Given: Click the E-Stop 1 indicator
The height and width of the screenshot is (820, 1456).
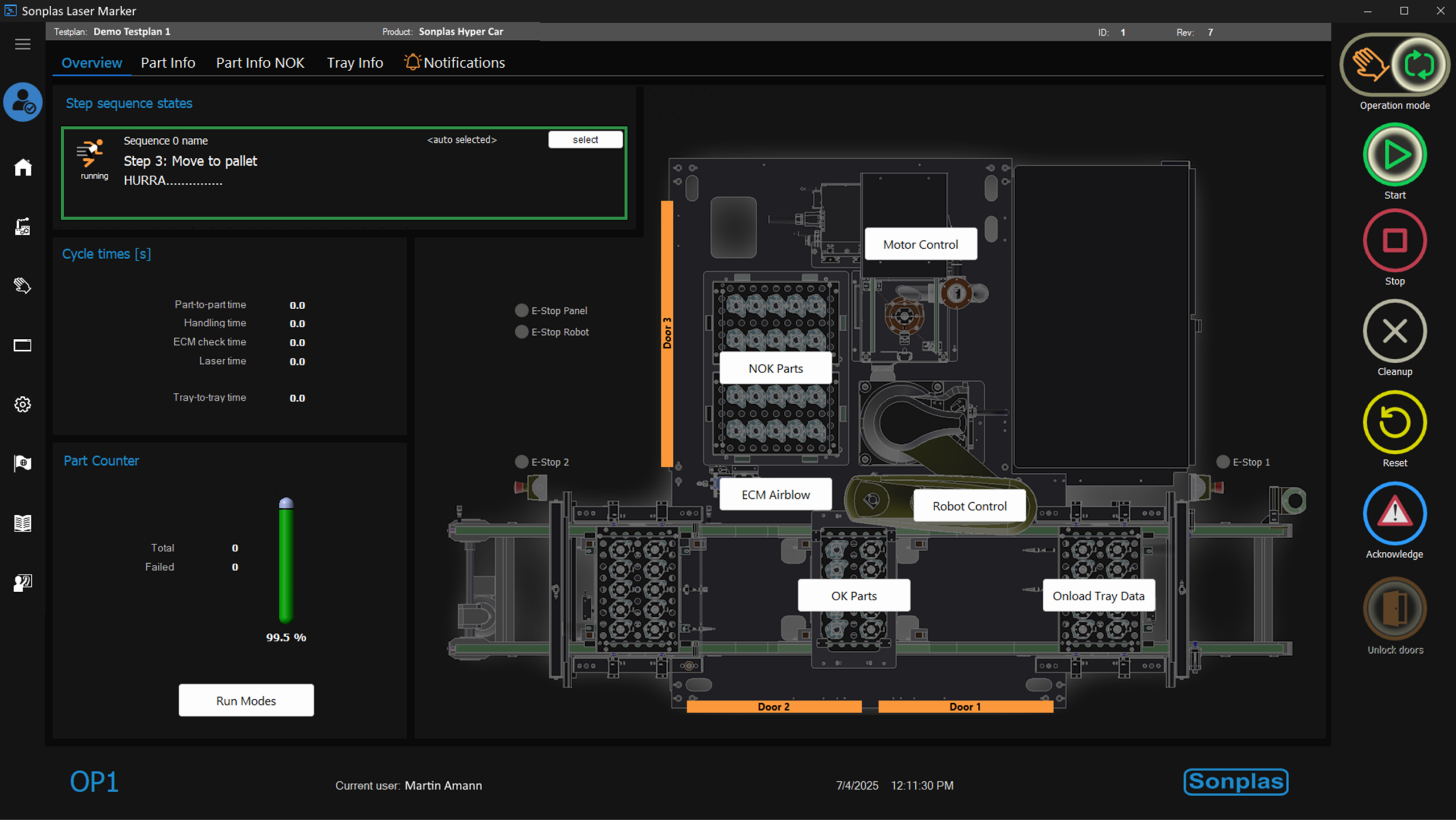Looking at the screenshot, I should click(x=1223, y=462).
